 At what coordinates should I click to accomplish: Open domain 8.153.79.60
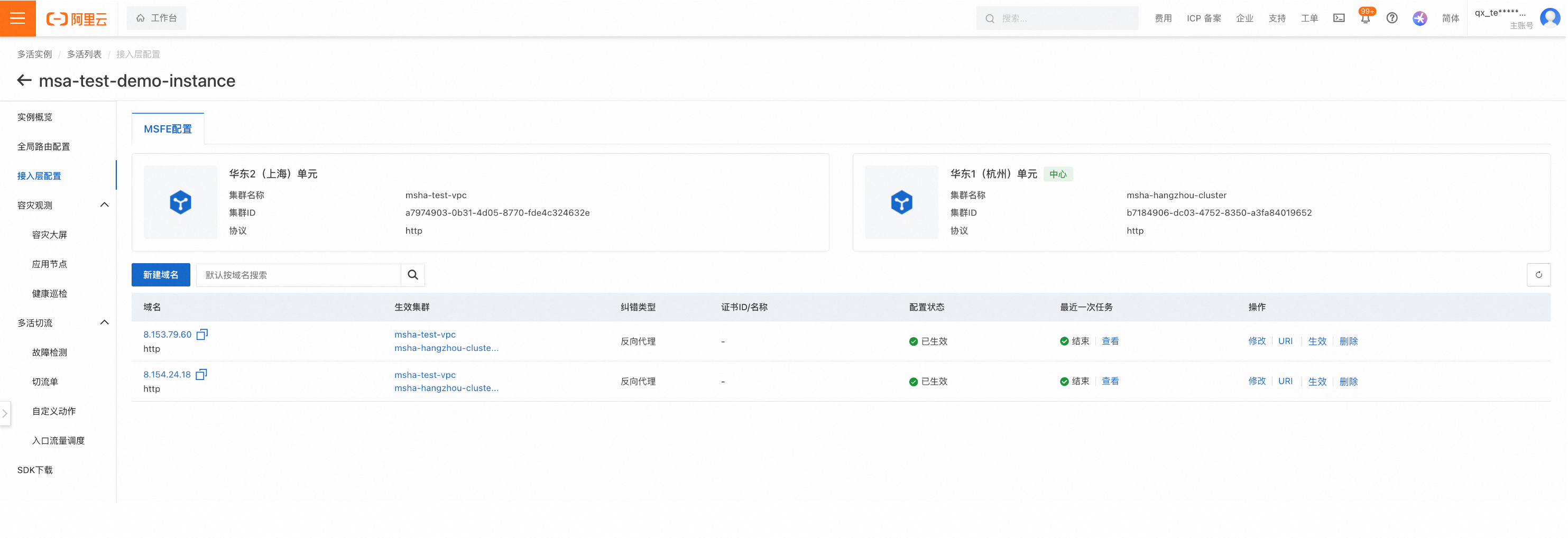168,335
